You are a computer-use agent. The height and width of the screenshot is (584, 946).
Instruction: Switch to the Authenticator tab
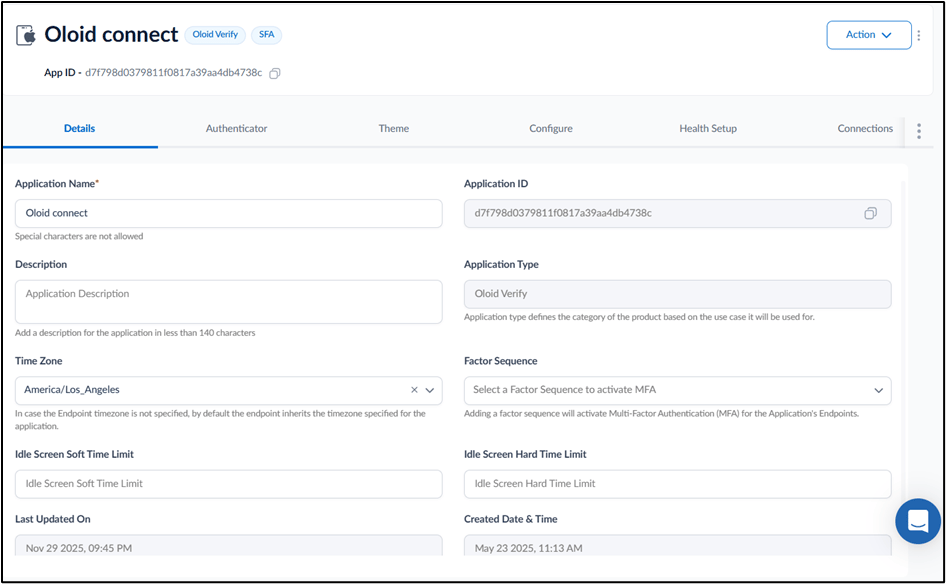pyautogui.click(x=236, y=129)
